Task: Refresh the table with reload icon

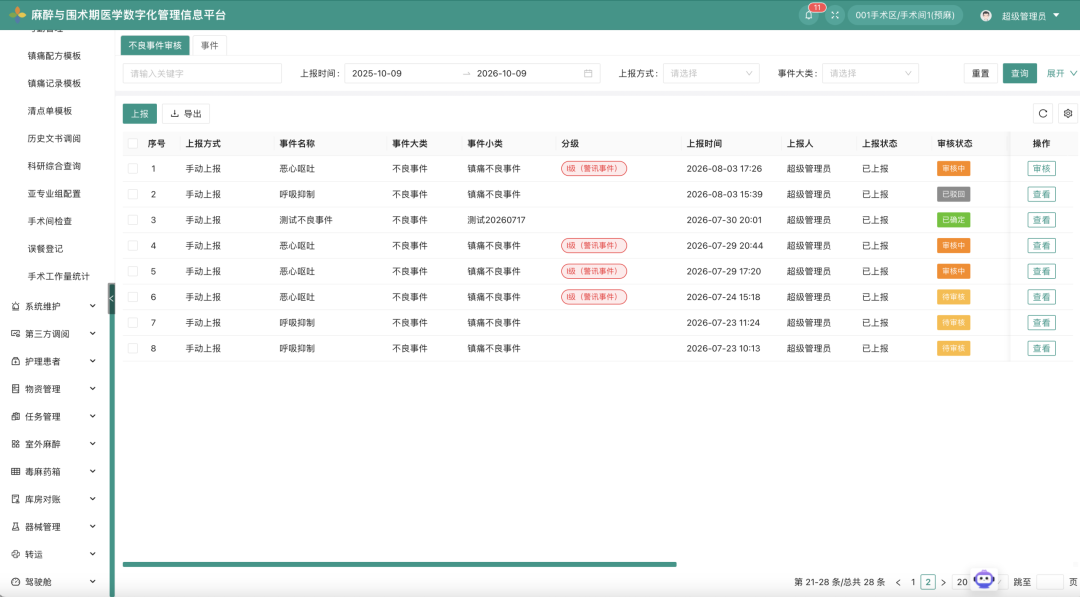Action: coord(1043,114)
